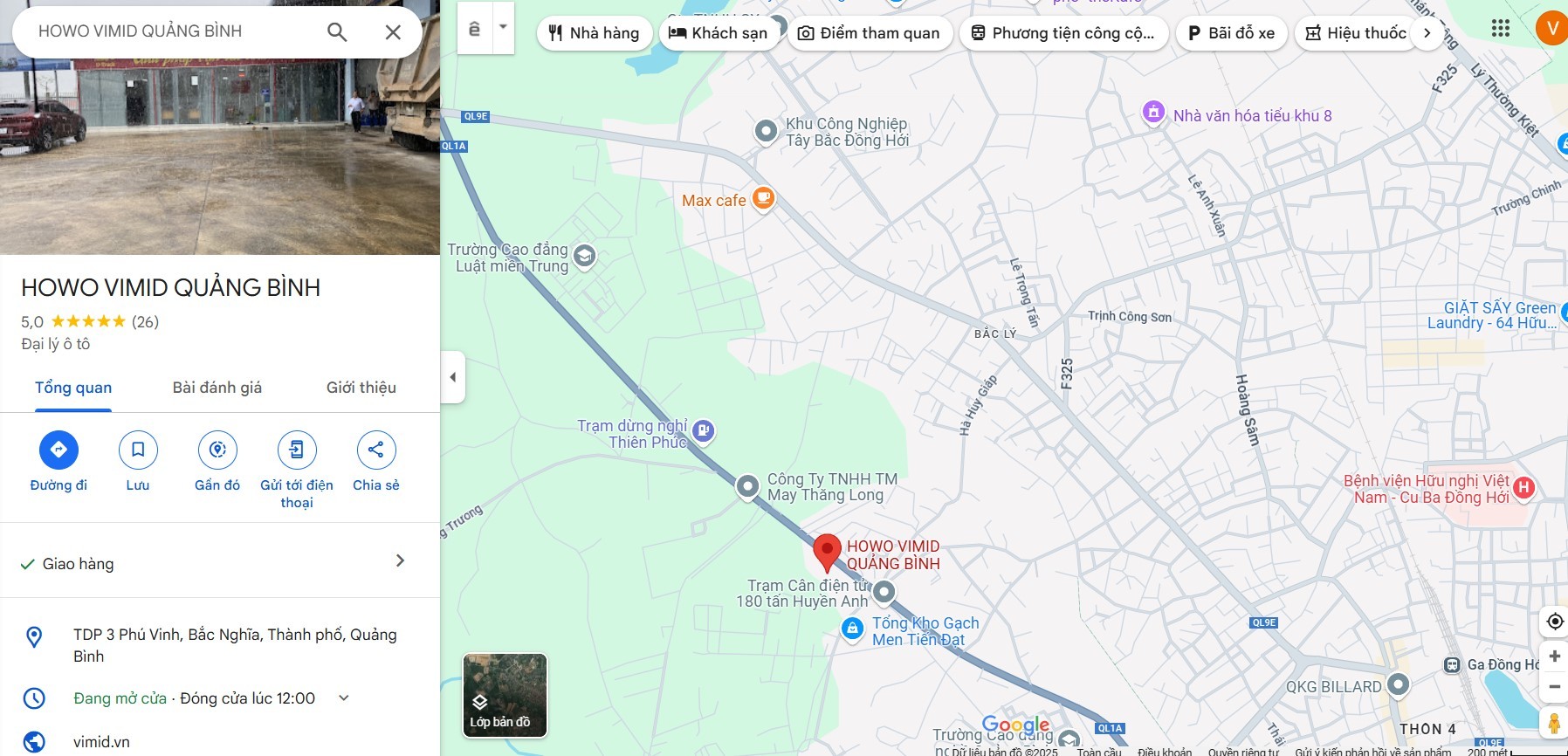The height and width of the screenshot is (756, 1568).
Task: Filter map by Nhà hàng
Action: coord(595,33)
